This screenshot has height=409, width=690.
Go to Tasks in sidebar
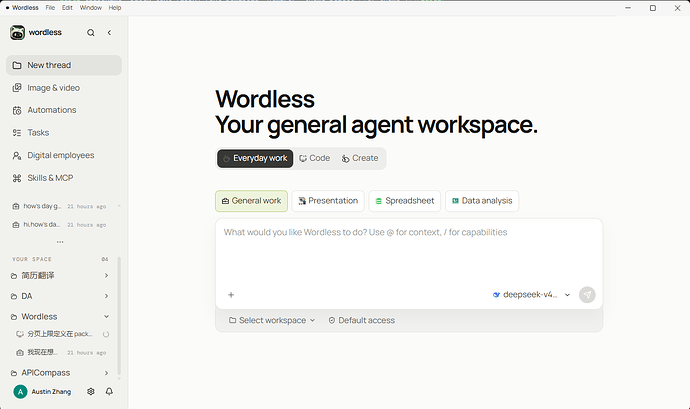tap(64, 133)
